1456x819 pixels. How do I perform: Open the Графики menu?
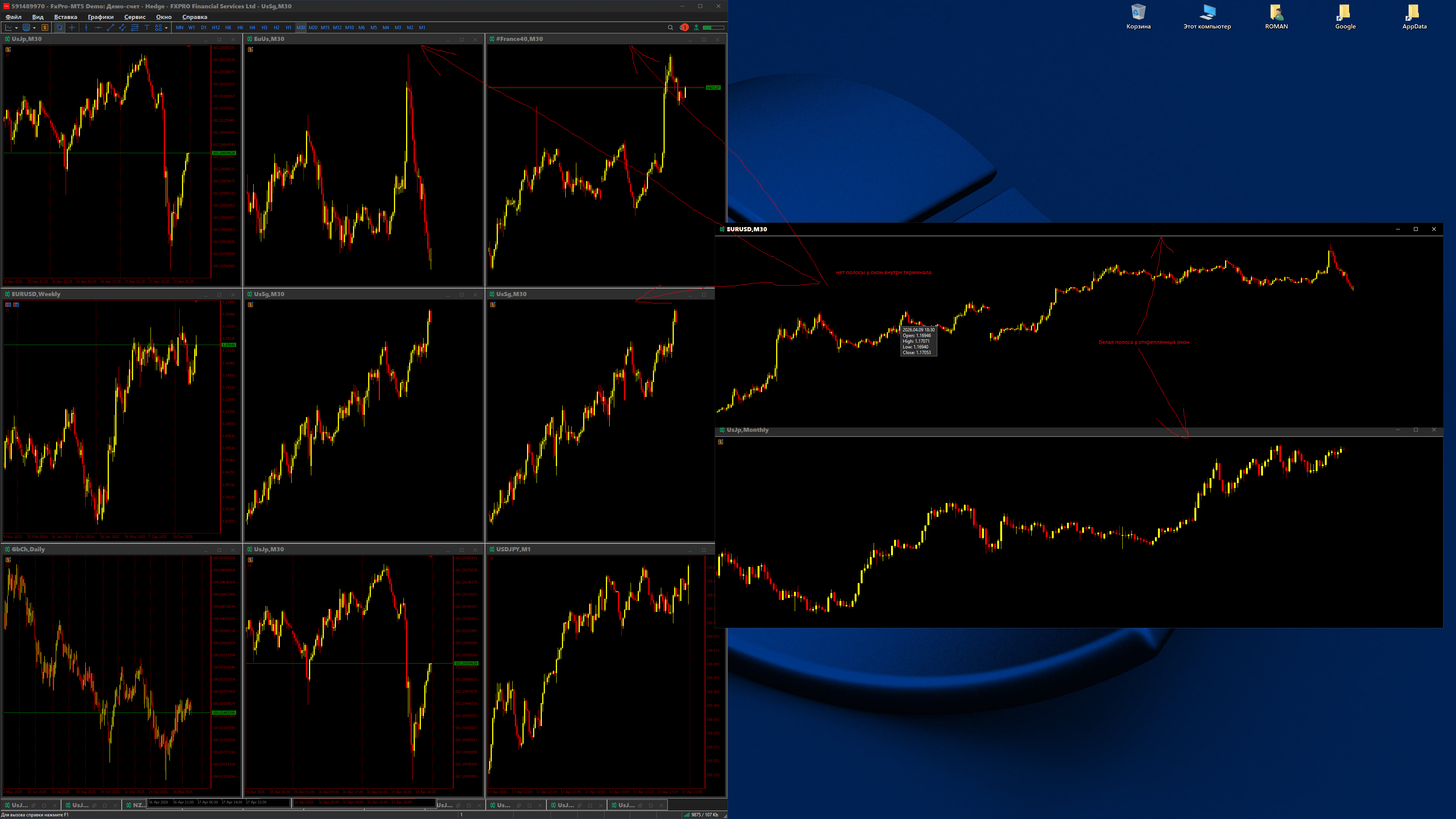click(x=100, y=17)
